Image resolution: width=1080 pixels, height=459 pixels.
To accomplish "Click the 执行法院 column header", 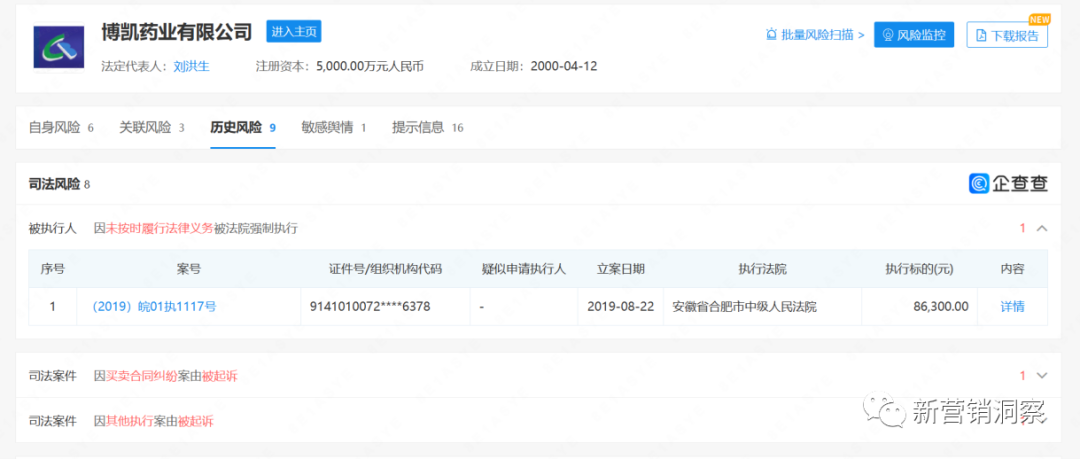I will click(762, 269).
